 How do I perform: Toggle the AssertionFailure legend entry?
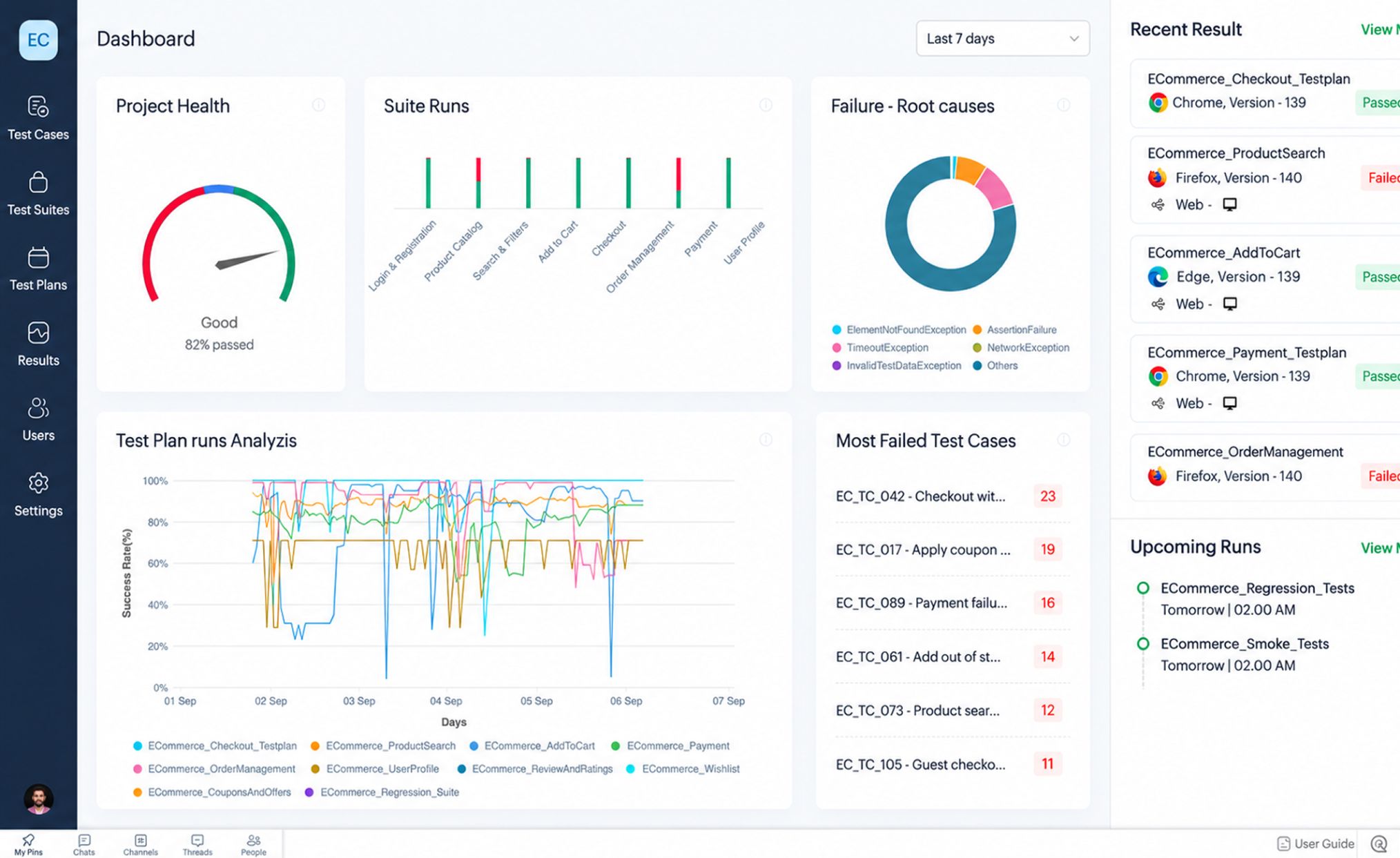tap(1015, 329)
